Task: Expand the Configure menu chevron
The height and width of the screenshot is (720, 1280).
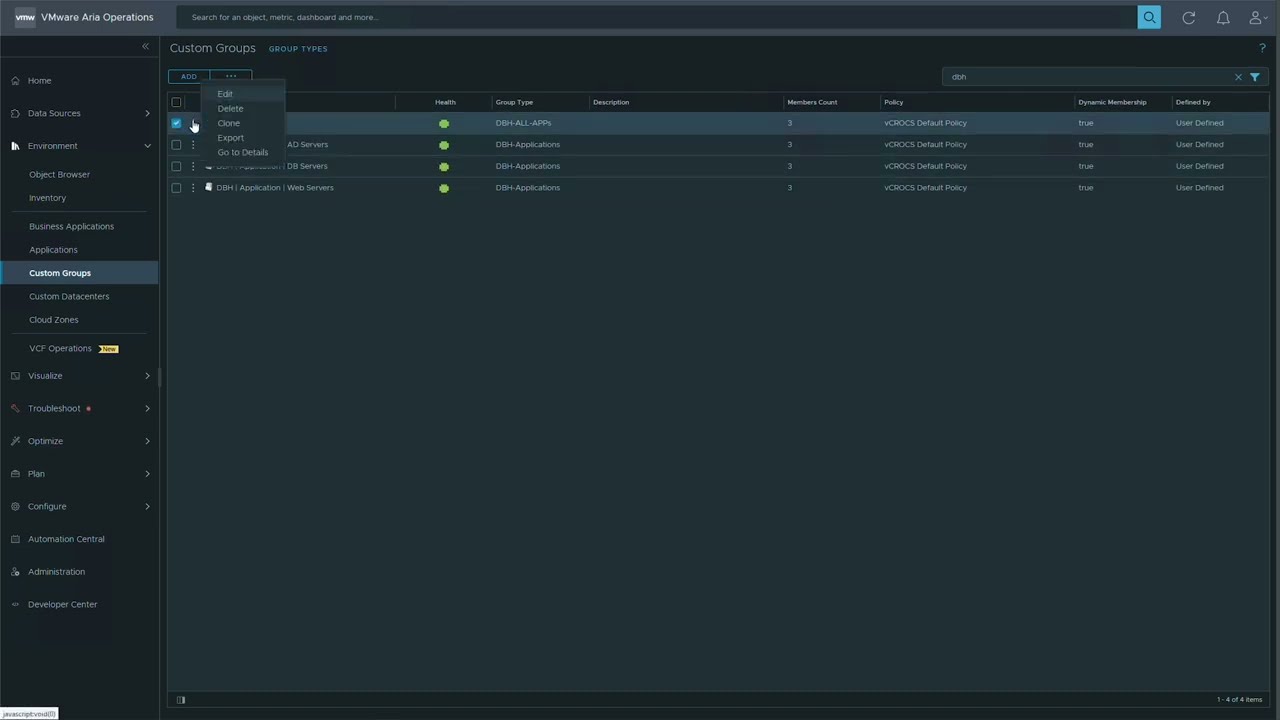Action: tap(147, 507)
